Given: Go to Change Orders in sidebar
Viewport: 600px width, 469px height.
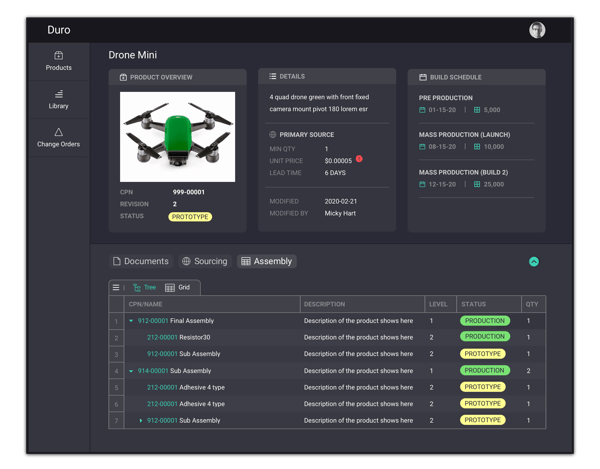Looking at the screenshot, I should (x=58, y=137).
